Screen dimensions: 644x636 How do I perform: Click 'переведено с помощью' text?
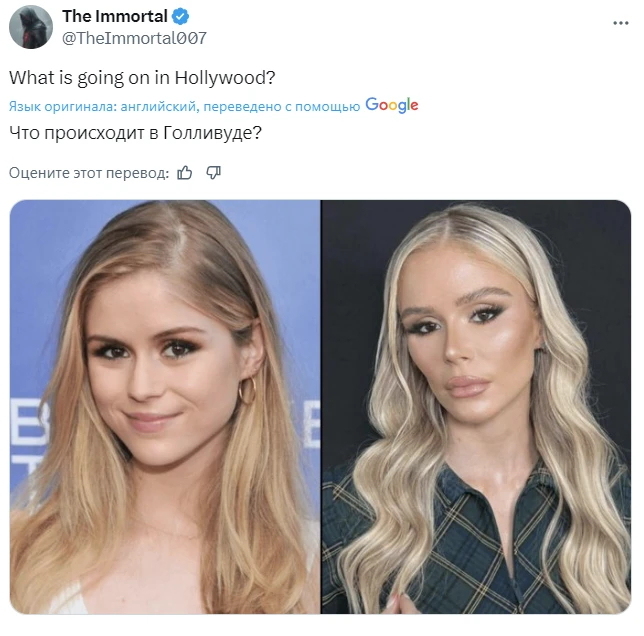pyautogui.click(x=282, y=106)
